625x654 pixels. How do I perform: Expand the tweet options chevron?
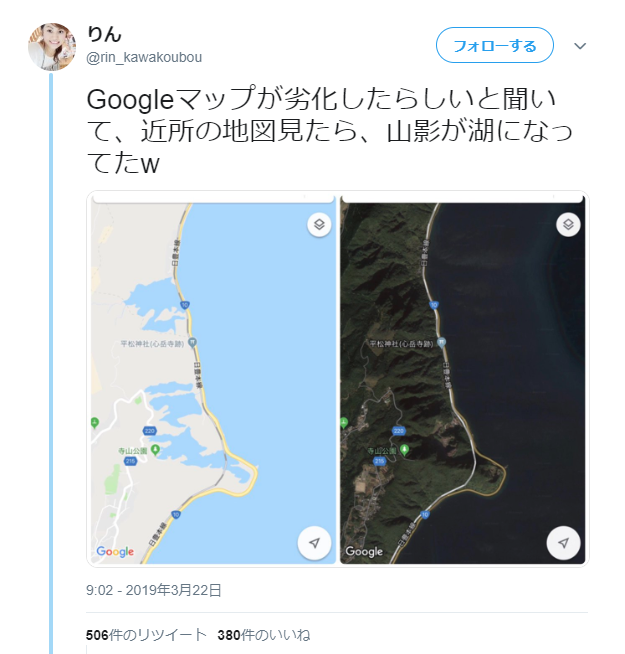click(580, 46)
